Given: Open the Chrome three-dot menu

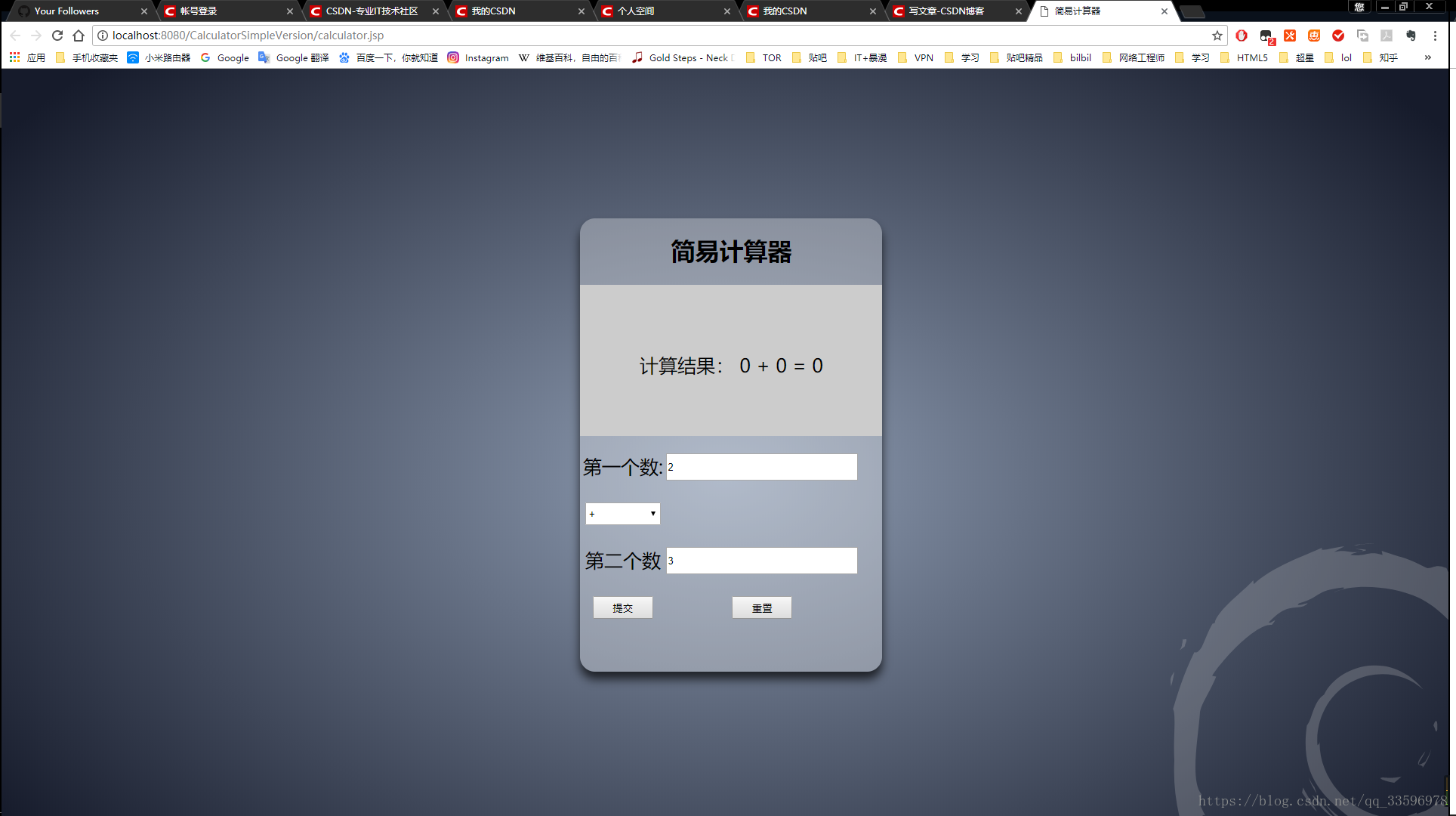Looking at the screenshot, I should click(1435, 36).
